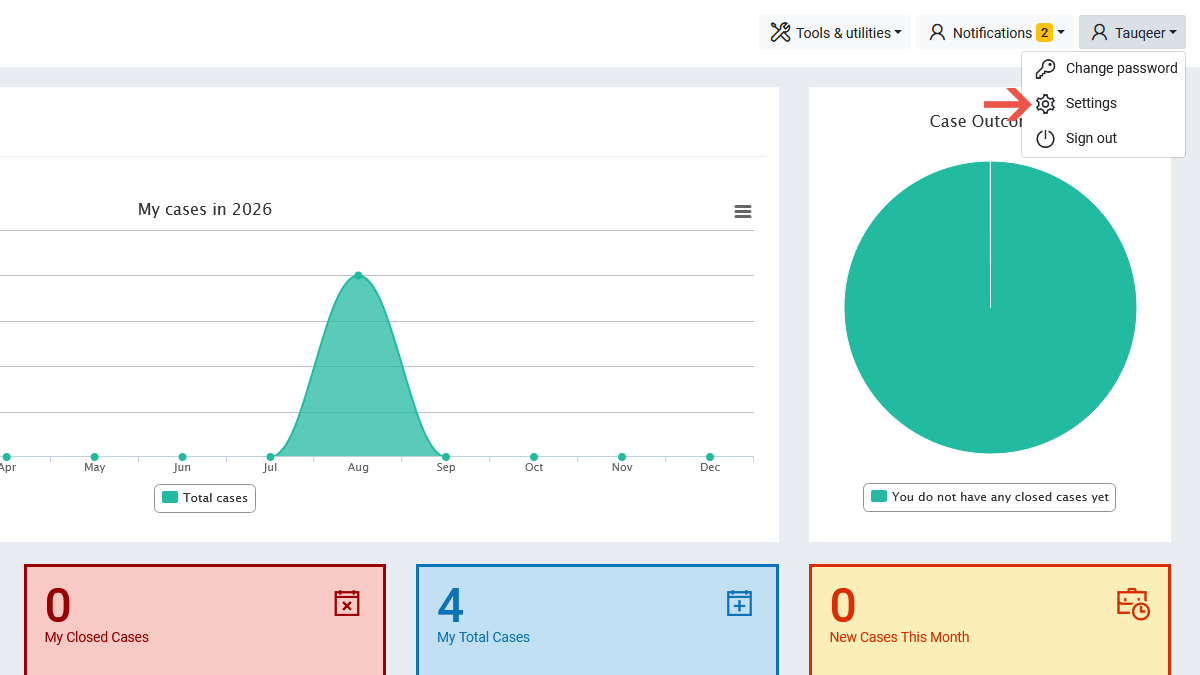Click the Dec data point on chart

[x=710, y=457]
